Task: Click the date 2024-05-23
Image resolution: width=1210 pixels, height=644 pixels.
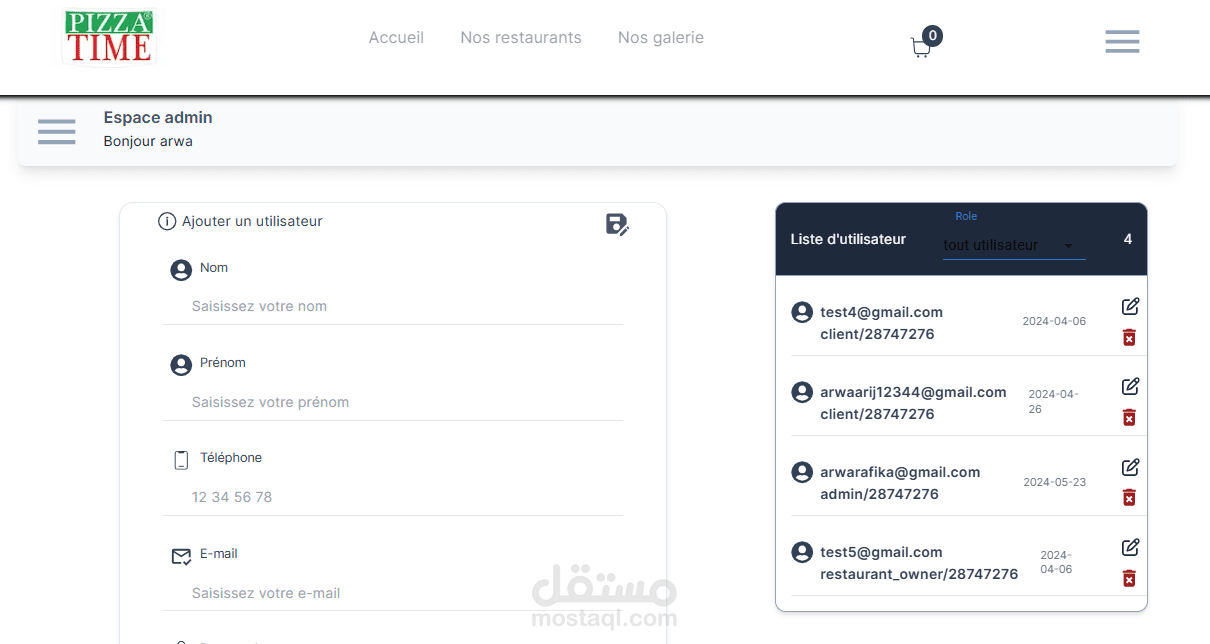Action: [1054, 482]
